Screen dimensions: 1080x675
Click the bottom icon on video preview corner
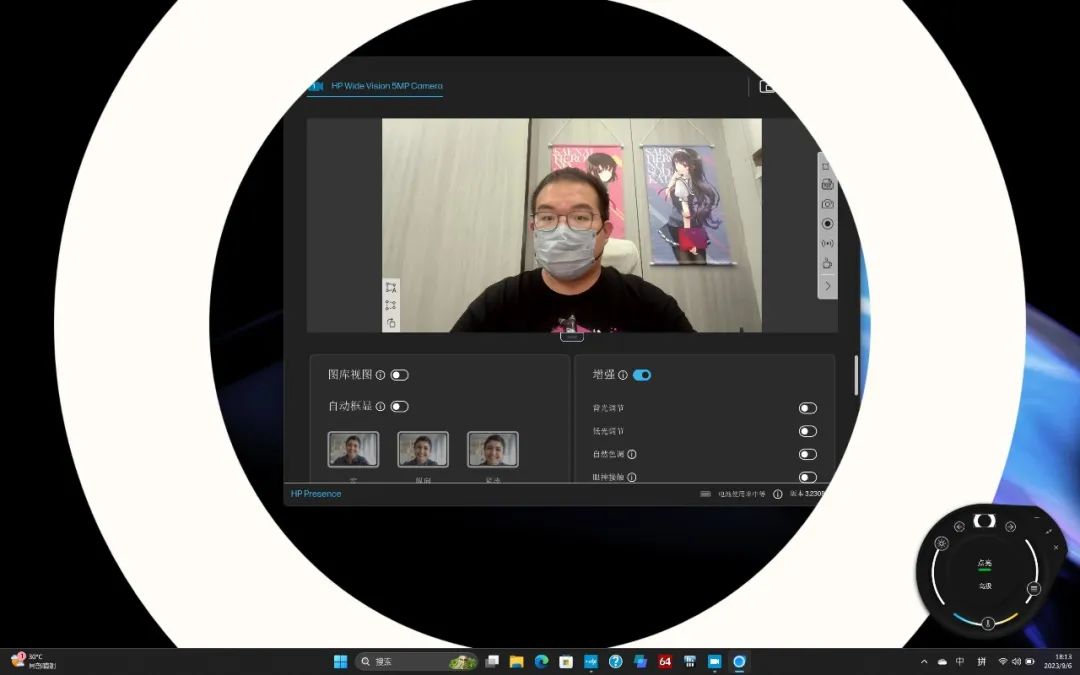(391, 322)
